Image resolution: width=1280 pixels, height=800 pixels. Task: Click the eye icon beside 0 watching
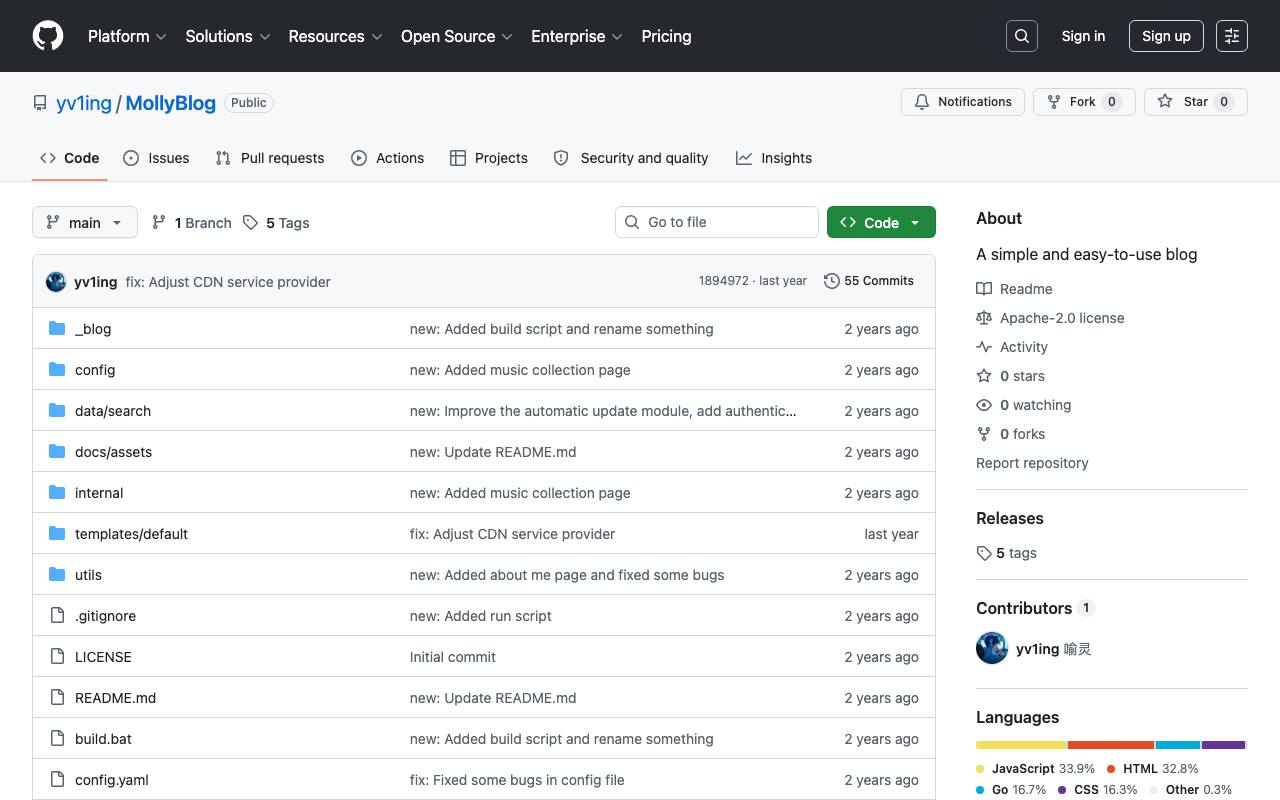pos(984,405)
